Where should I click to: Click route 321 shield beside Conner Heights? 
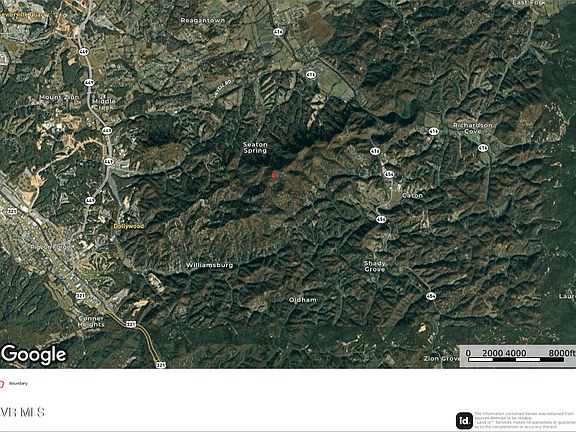(x=81, y=295)
